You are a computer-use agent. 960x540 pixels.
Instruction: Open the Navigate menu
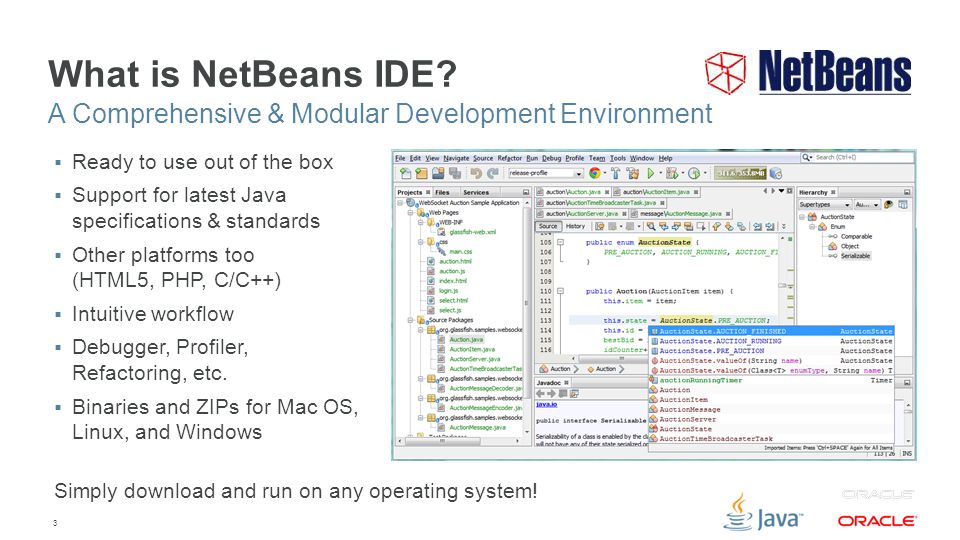[x=456, y=158]
